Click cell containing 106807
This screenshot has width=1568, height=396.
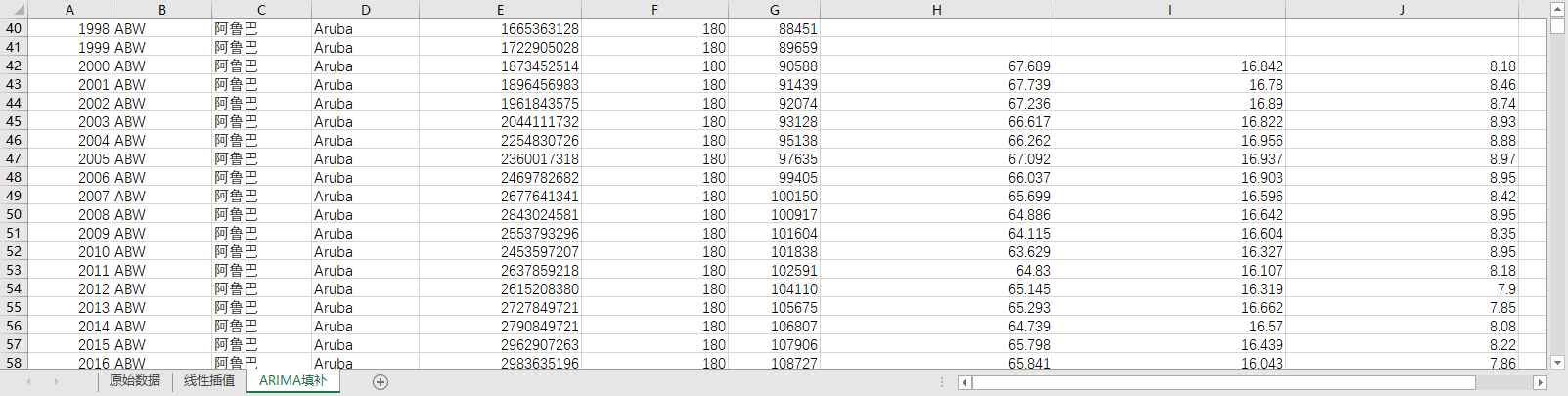click(x=774, y=326)
